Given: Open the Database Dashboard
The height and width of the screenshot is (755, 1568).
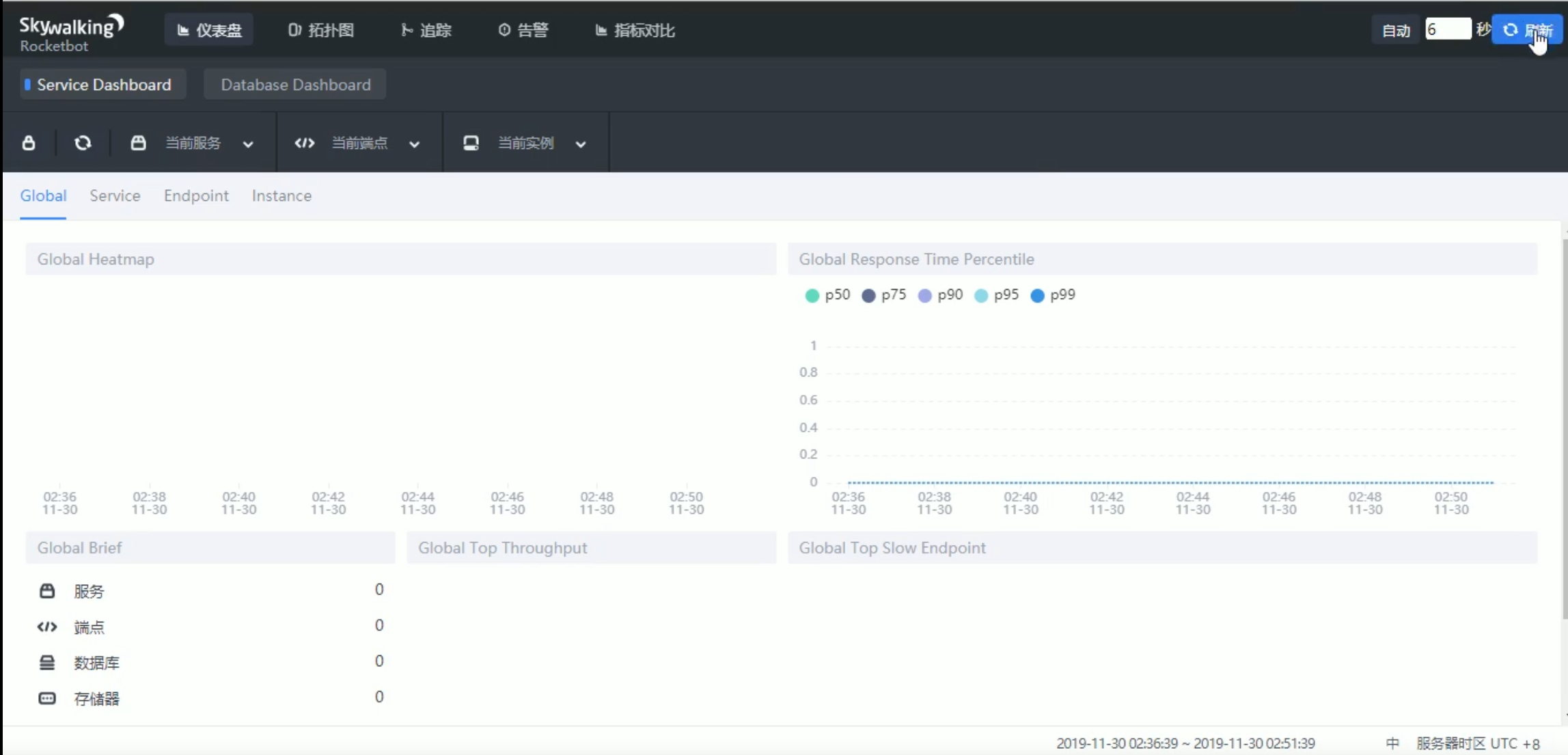Looking at the screenshot, I should pos(295,85).
